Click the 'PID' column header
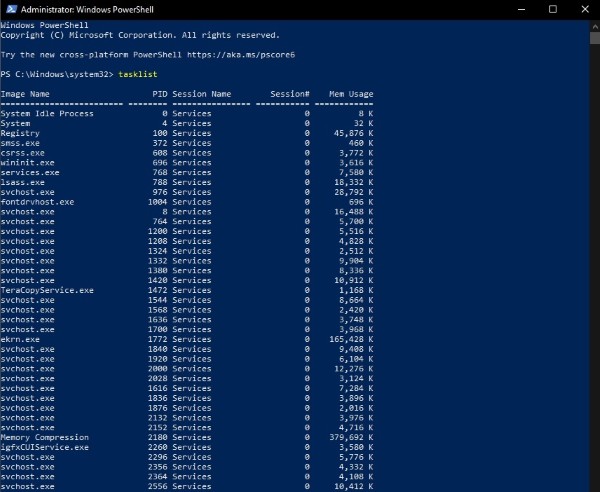600x492 pixels. 160,94
